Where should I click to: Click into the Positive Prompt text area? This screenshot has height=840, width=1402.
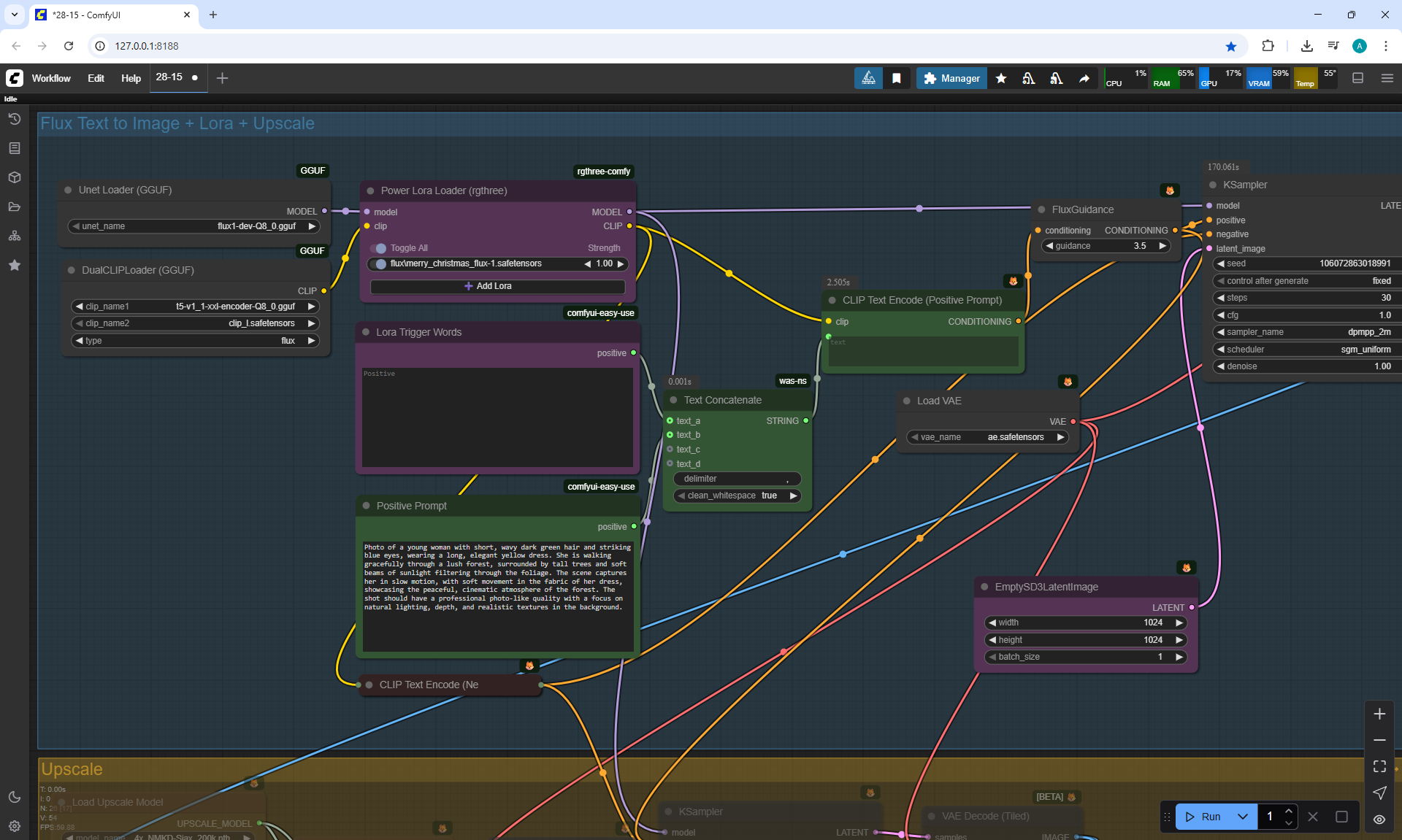point(497,595)
